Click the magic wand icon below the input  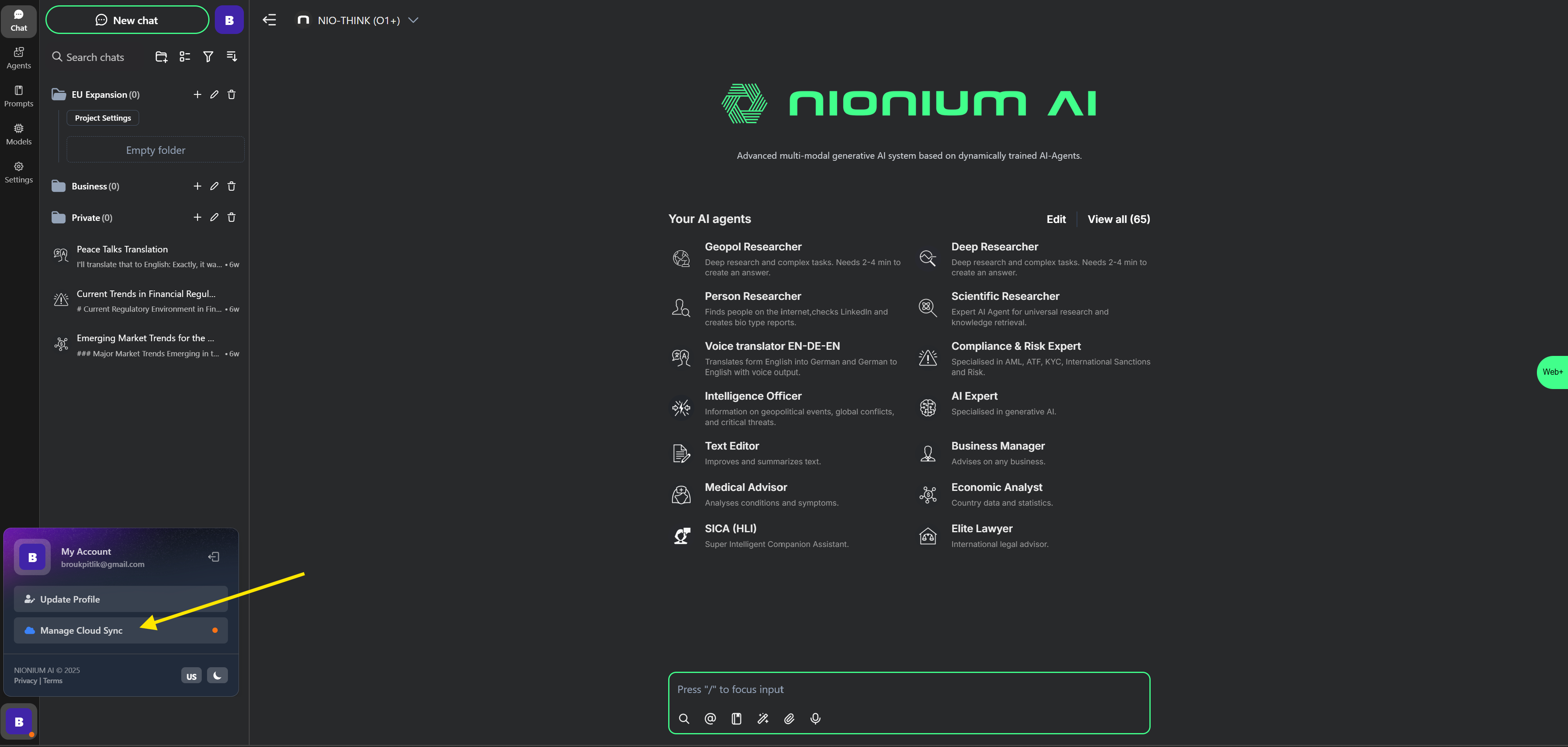(763, 718)
